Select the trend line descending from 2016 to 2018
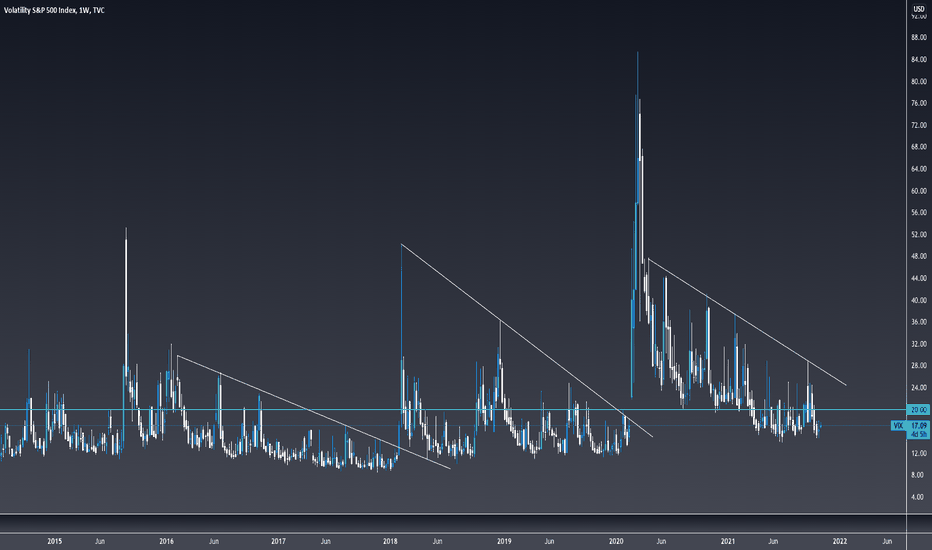 (314, 413)
